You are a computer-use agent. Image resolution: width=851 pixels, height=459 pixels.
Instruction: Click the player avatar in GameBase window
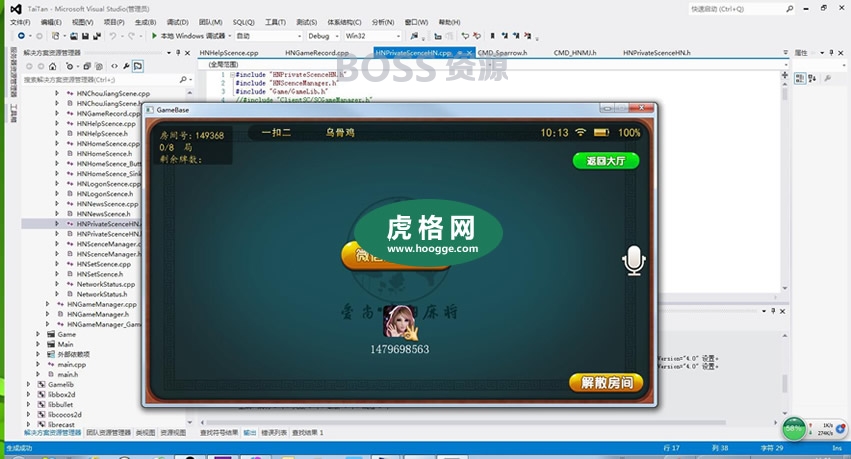(400, 322)
